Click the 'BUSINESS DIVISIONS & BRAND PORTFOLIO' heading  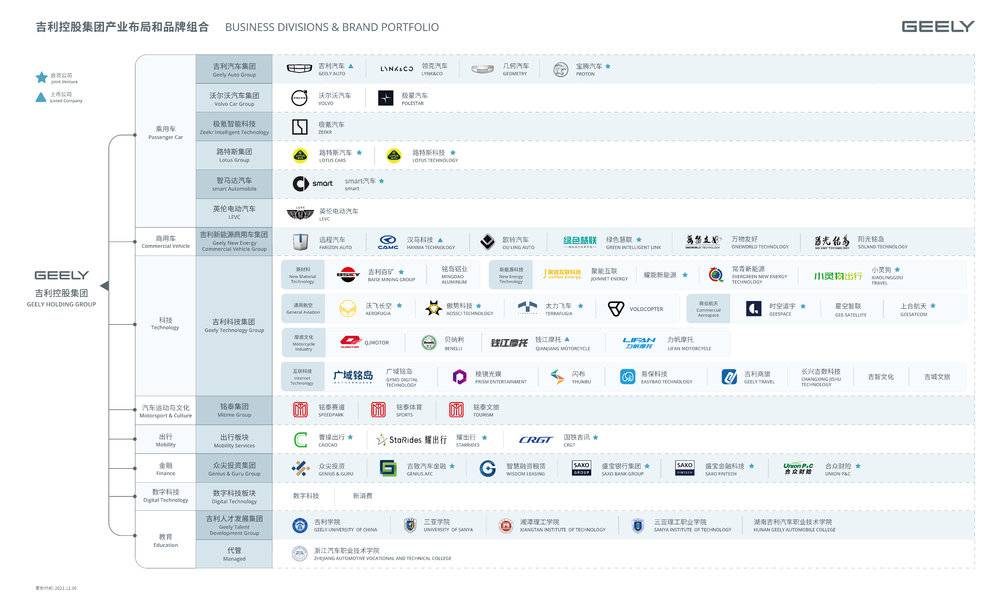[332, 27]
